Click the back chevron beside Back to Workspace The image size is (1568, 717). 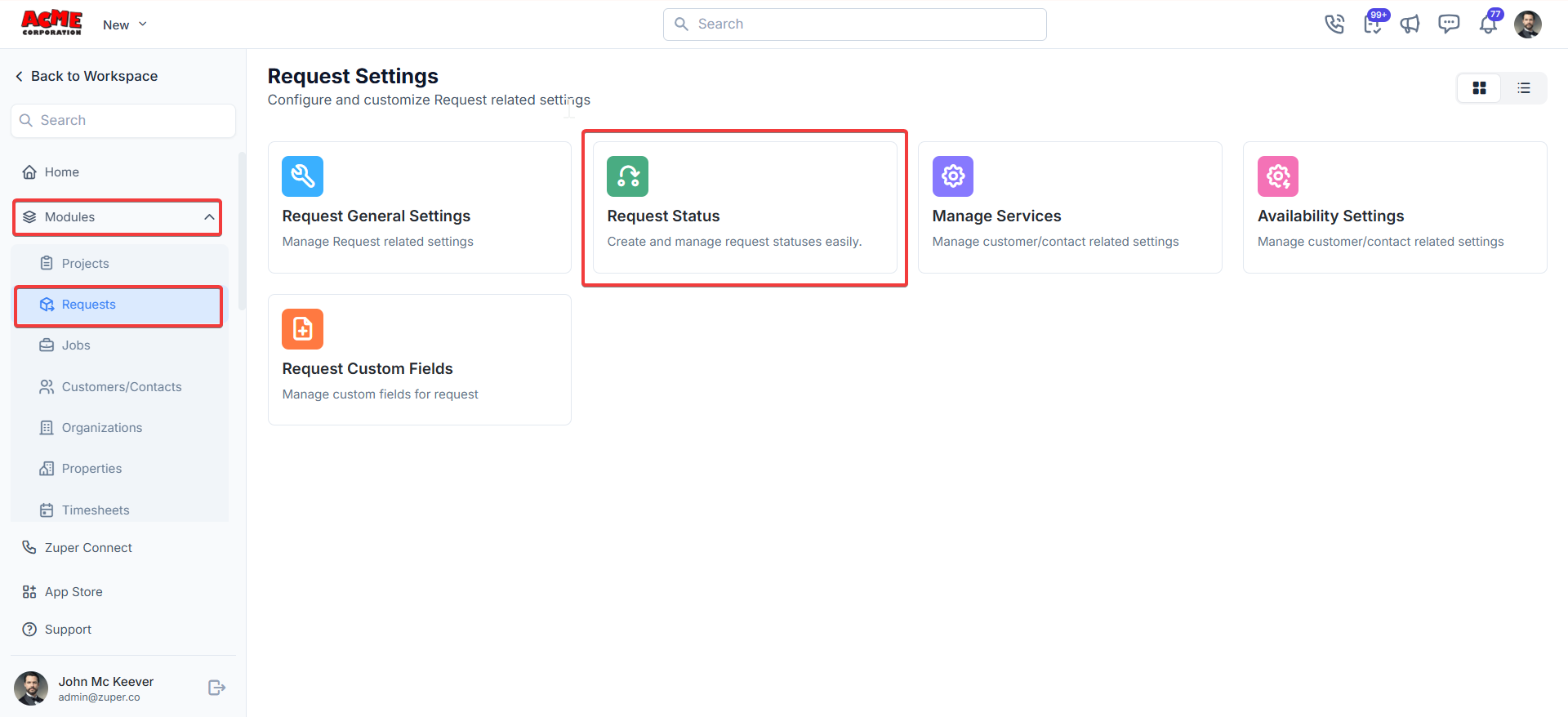(x=19, y=76)
